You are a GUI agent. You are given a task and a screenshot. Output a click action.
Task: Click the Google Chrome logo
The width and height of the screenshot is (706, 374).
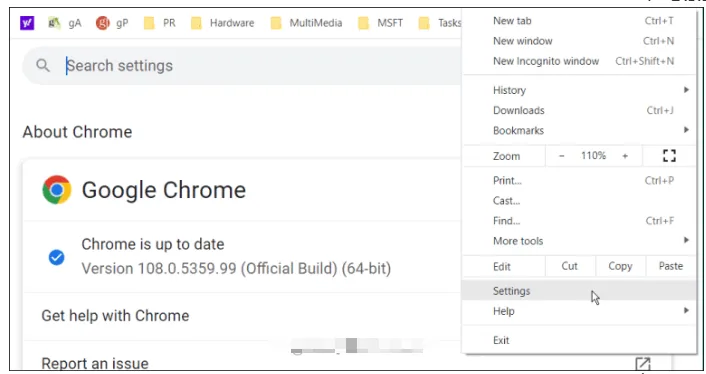[57, 189]
